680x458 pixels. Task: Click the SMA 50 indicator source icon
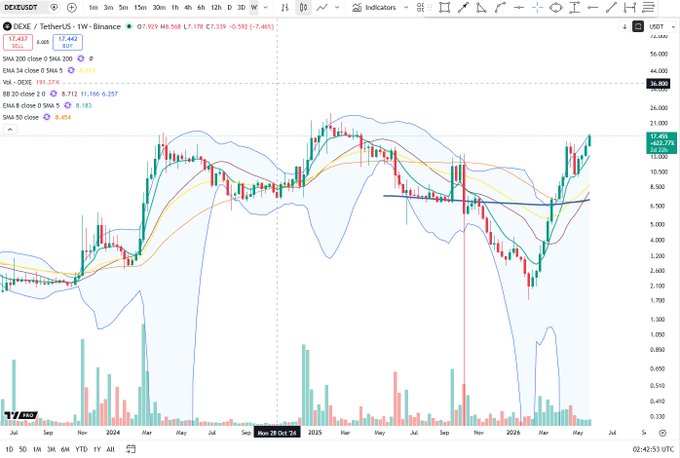[47, 117]
